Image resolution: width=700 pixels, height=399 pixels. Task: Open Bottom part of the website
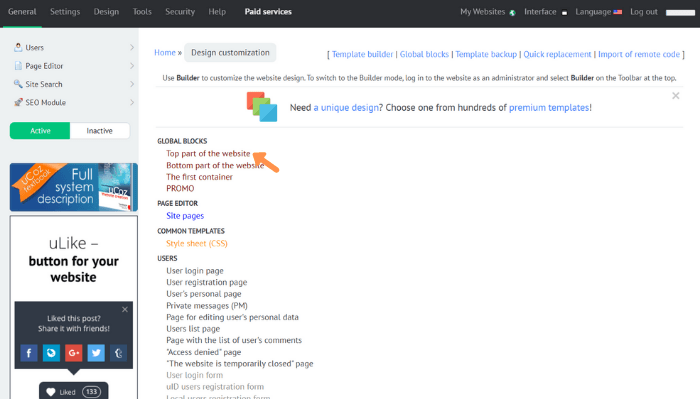pos(215,165)
